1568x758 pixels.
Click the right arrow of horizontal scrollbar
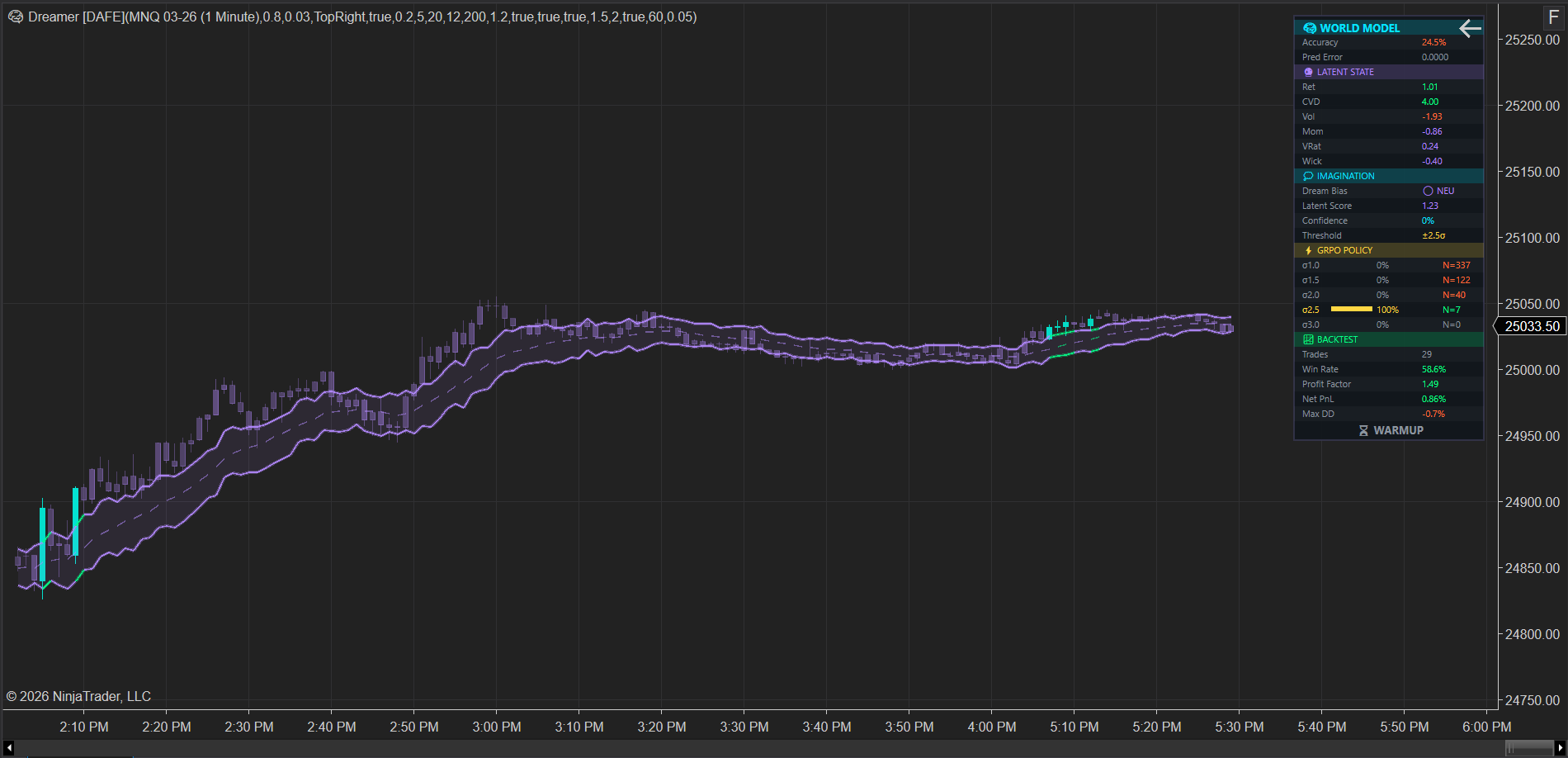(1559, 748)
